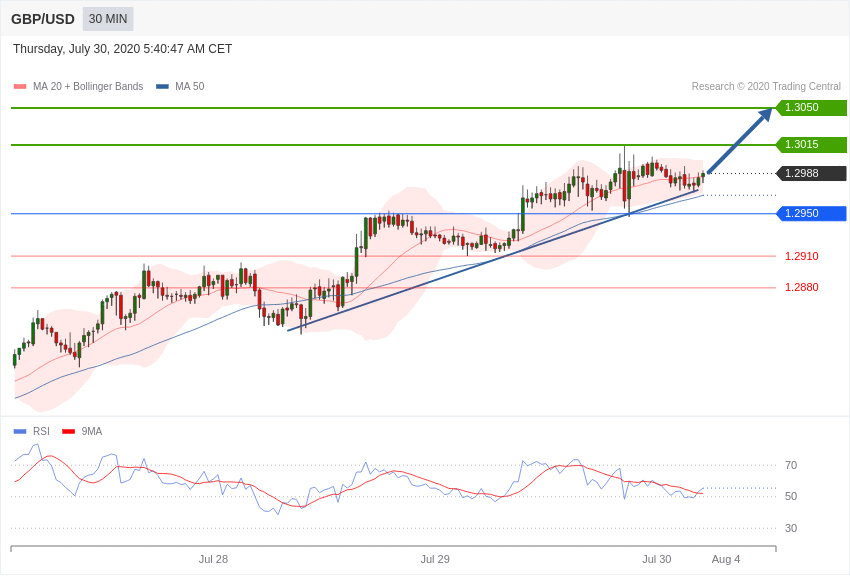Click the RSI 70 level label
This screenshot has height=576, width=850.
coord(791,465)
